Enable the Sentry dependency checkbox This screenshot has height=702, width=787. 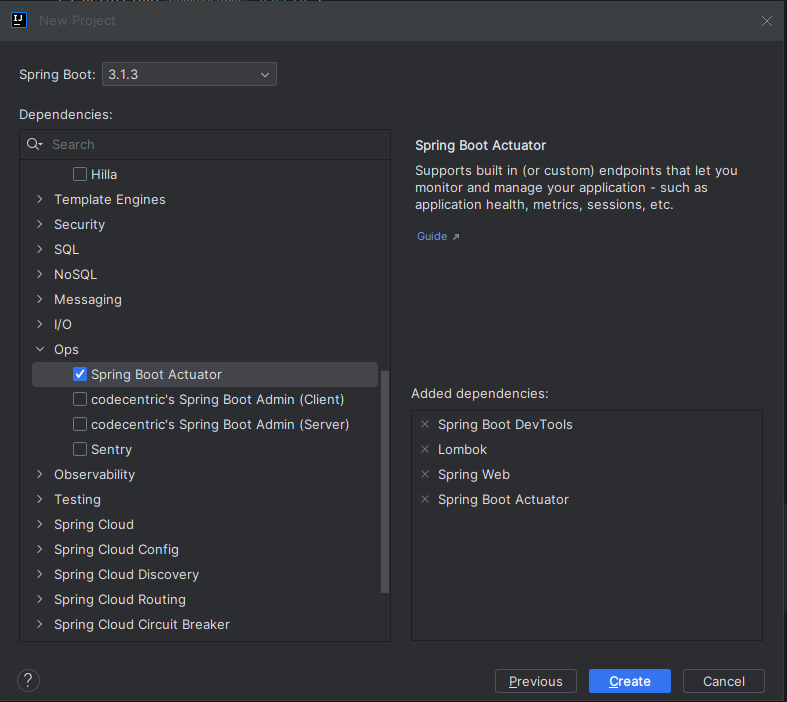point(80,449)
